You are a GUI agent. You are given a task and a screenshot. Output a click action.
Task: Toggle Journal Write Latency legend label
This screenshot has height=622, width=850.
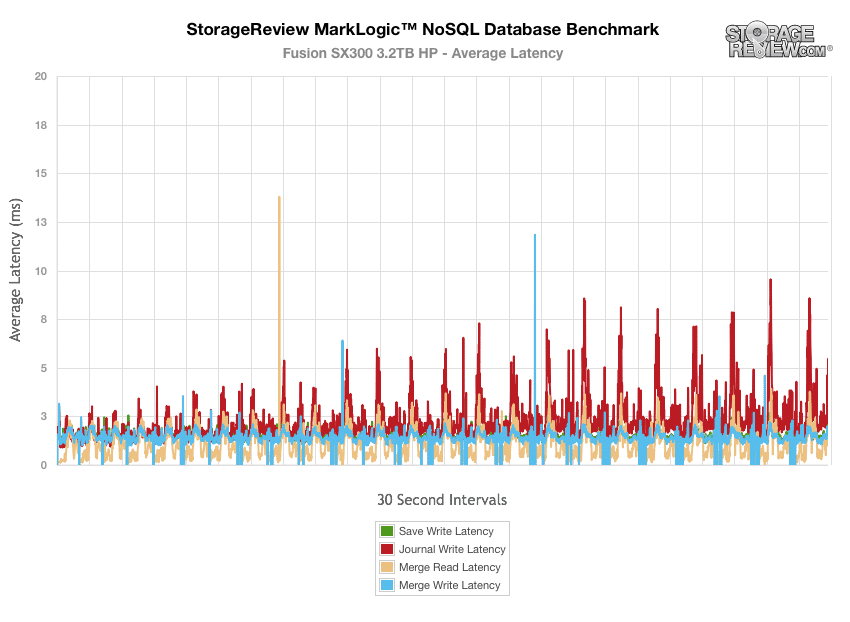pyautogui.click(x=452, y=549)
